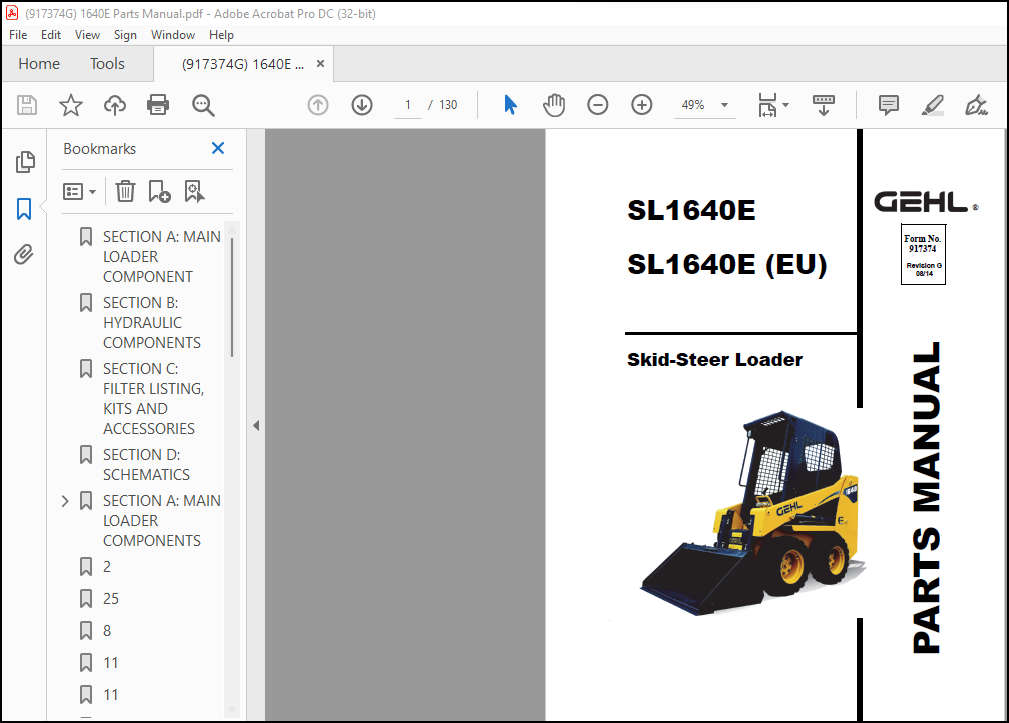Open the File menu
1009x723 pixels.
pyautogui.click(x=18, y=35)
